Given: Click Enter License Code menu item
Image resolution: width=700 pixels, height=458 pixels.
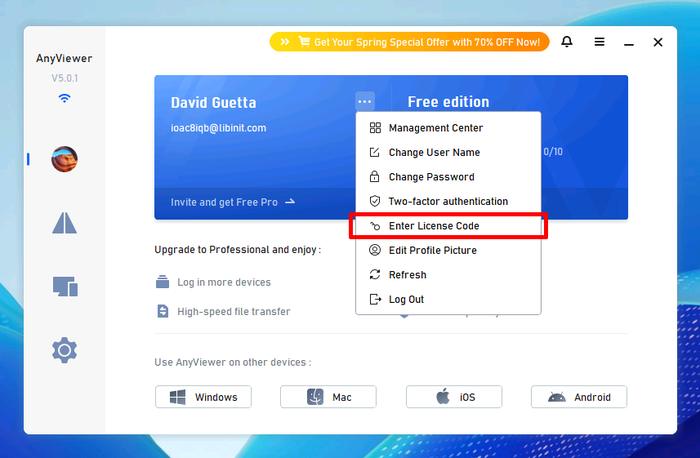Looking at the screenshot, I should pyautogui.click(x=434, y=226).
